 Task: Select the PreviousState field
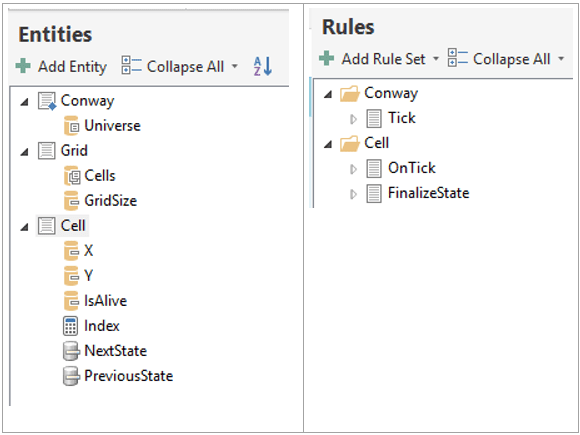tap(128, 376)
